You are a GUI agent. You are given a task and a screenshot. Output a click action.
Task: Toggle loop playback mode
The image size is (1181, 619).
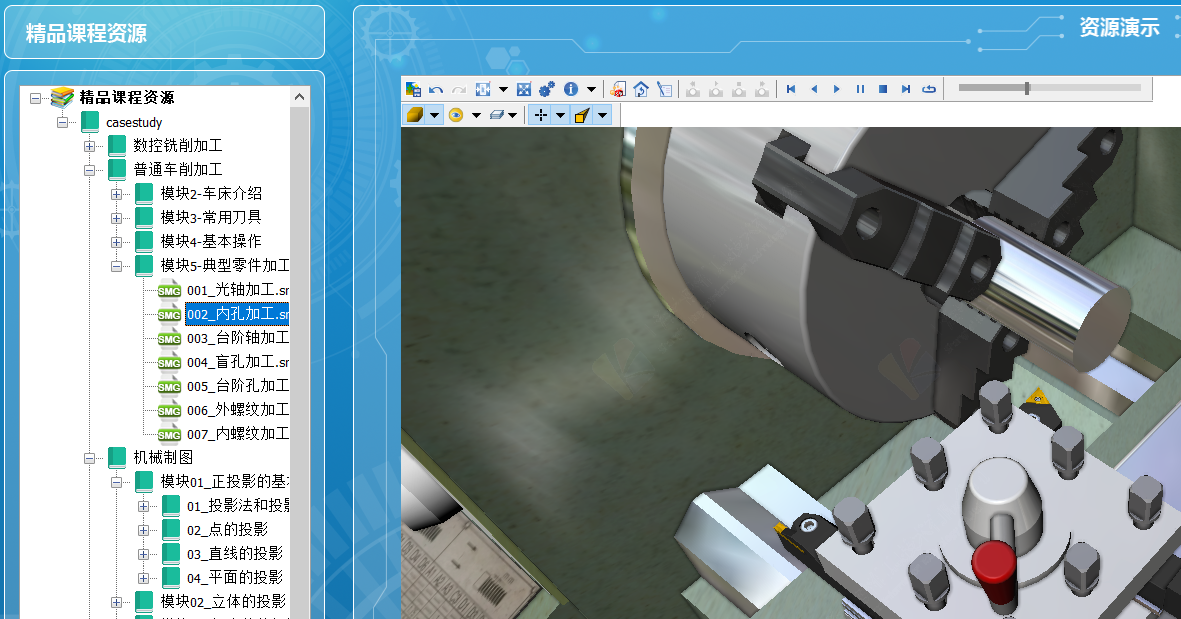(929, 89)
